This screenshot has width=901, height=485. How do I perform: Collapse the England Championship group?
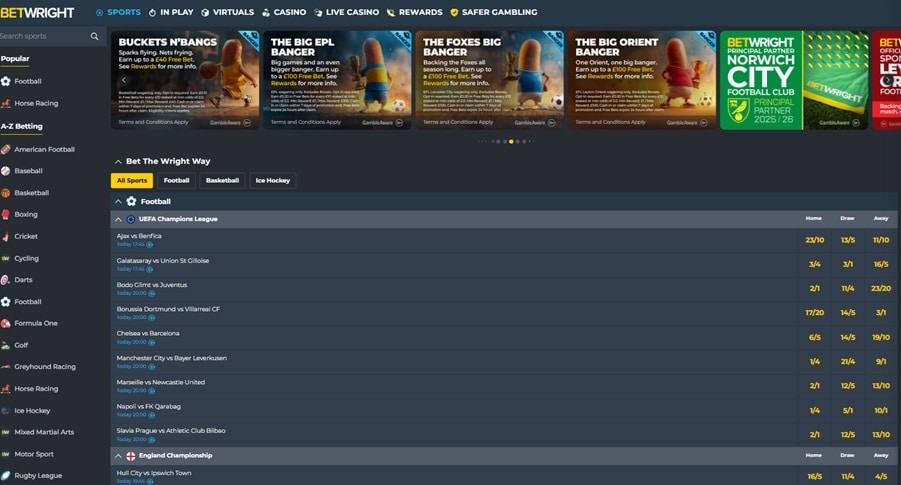[118, 456]
